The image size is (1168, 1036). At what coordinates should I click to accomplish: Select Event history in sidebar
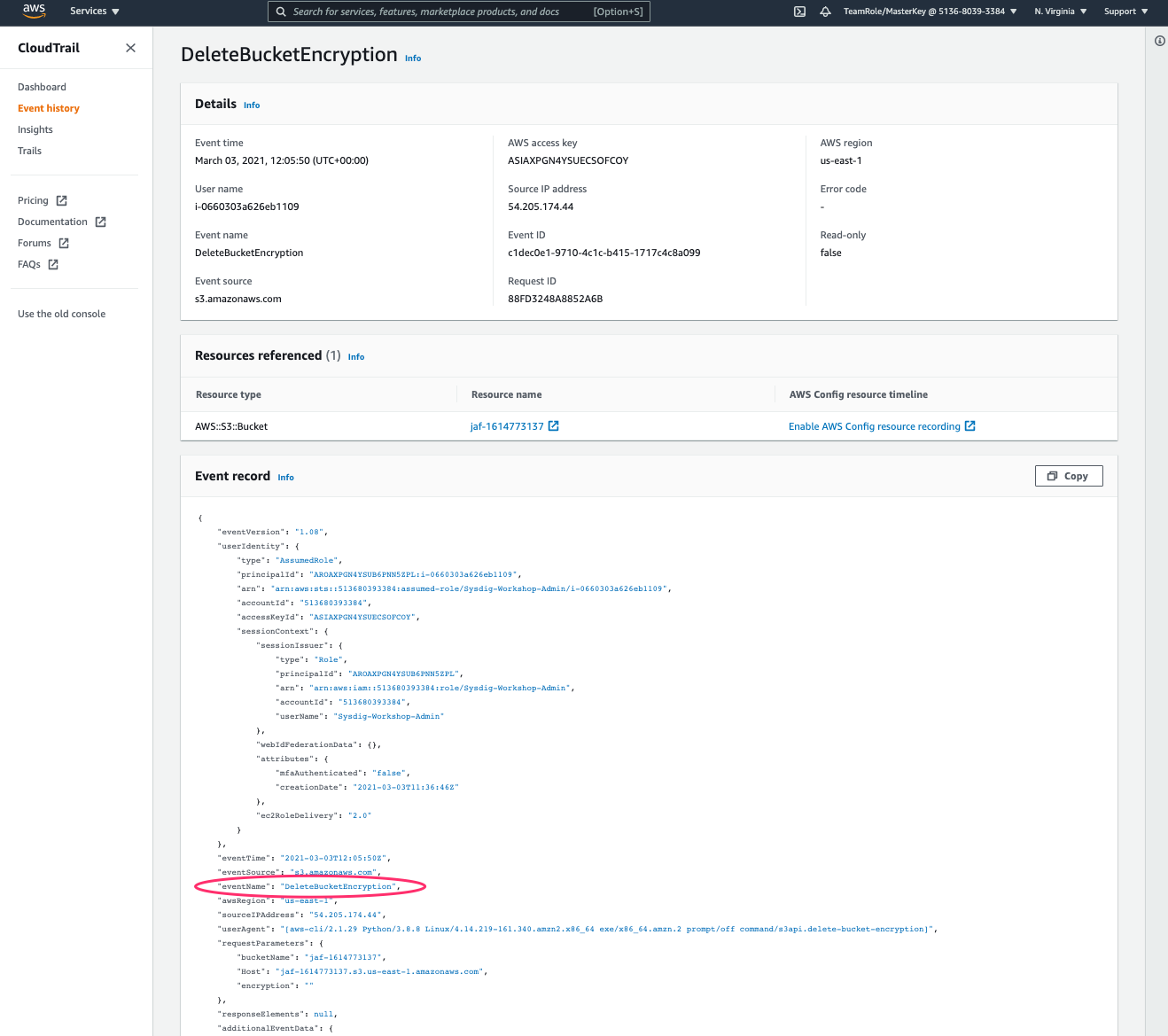click(49, 108)
